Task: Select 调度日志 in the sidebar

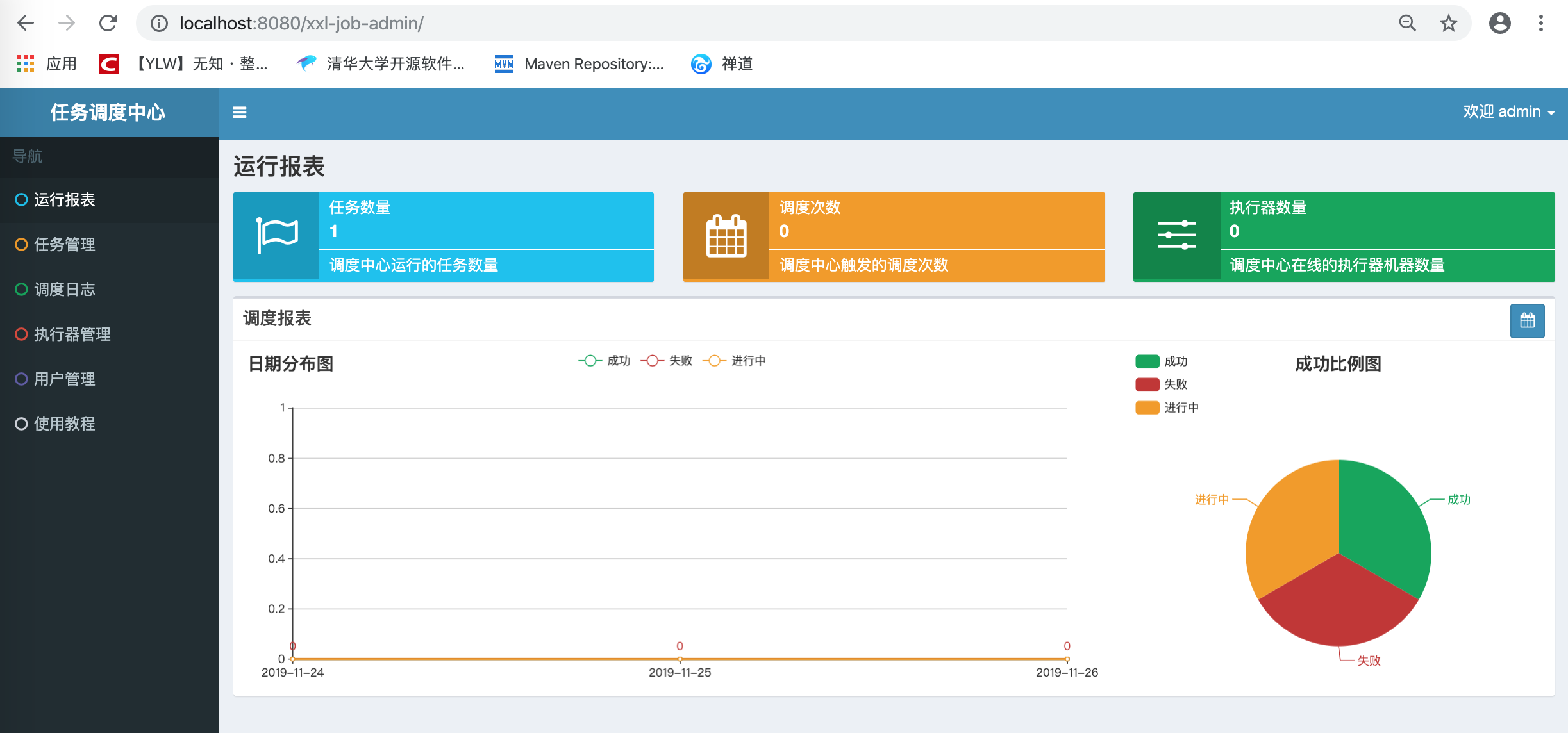Action: [109, 290]
